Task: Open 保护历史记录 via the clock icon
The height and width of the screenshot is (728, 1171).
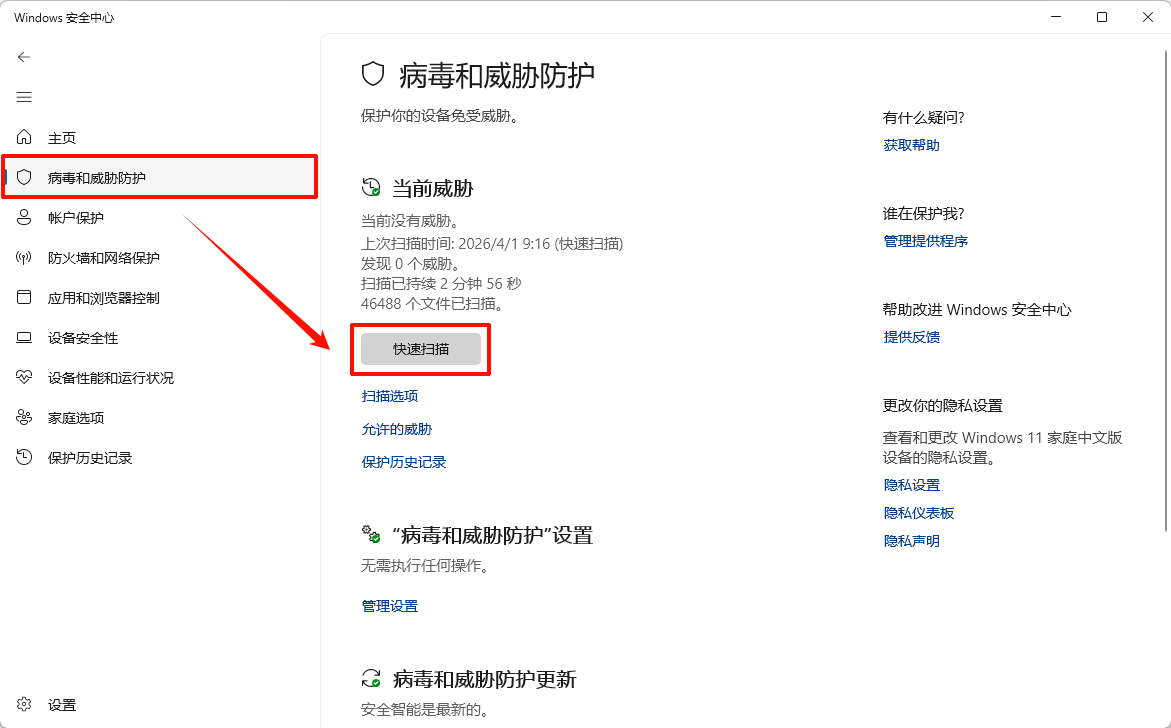Action: [x=24, y=457]
